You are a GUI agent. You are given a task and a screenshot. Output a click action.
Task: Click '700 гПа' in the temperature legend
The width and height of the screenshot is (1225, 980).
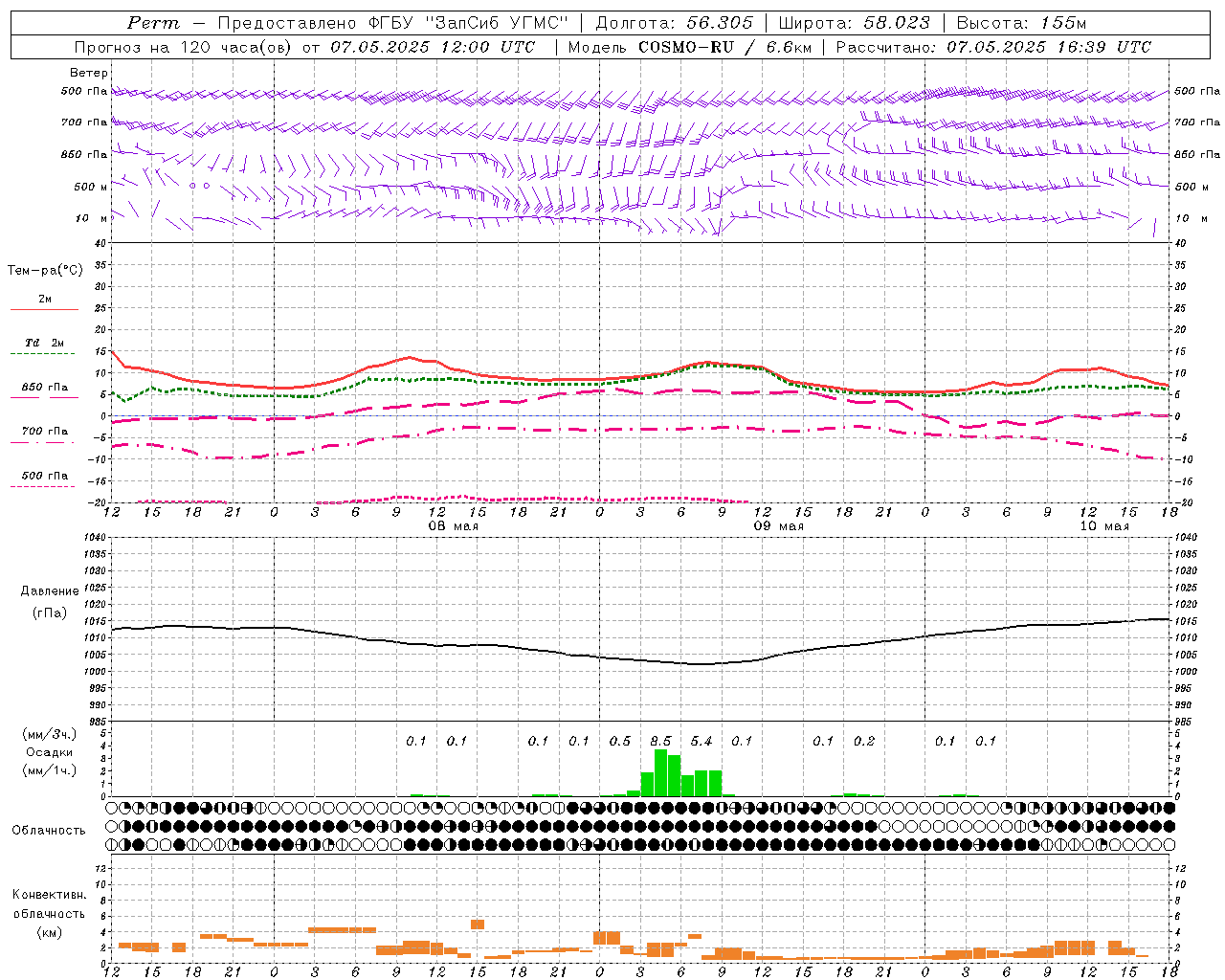[45, 432]
